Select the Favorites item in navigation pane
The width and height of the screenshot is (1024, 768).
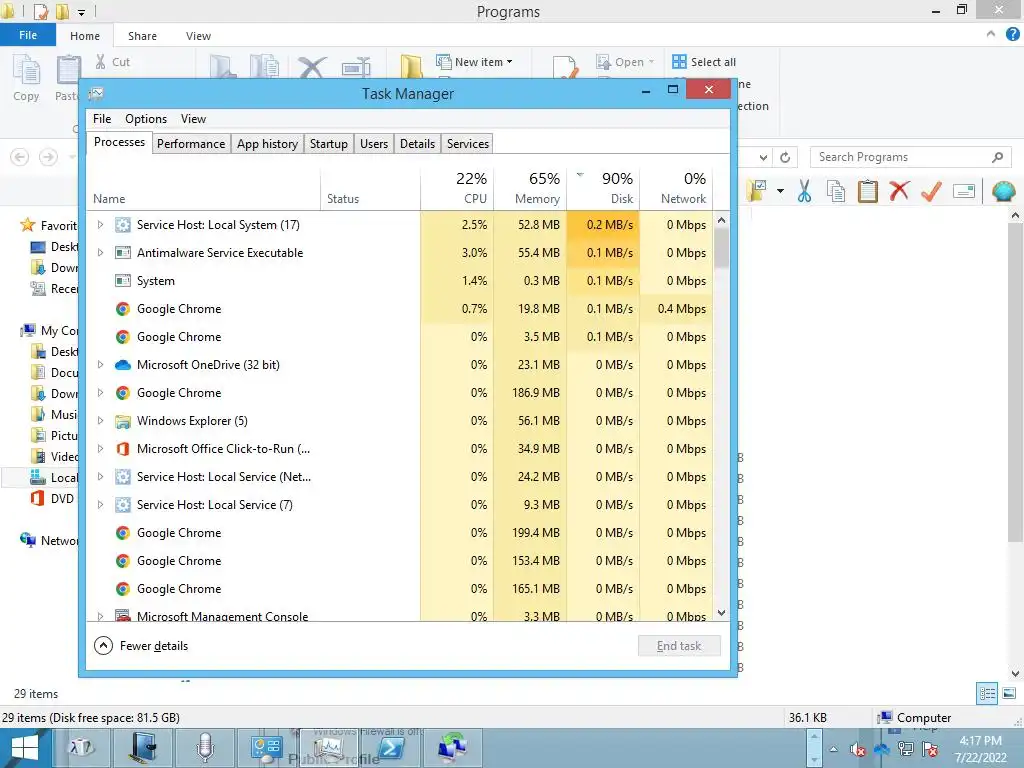49,225
